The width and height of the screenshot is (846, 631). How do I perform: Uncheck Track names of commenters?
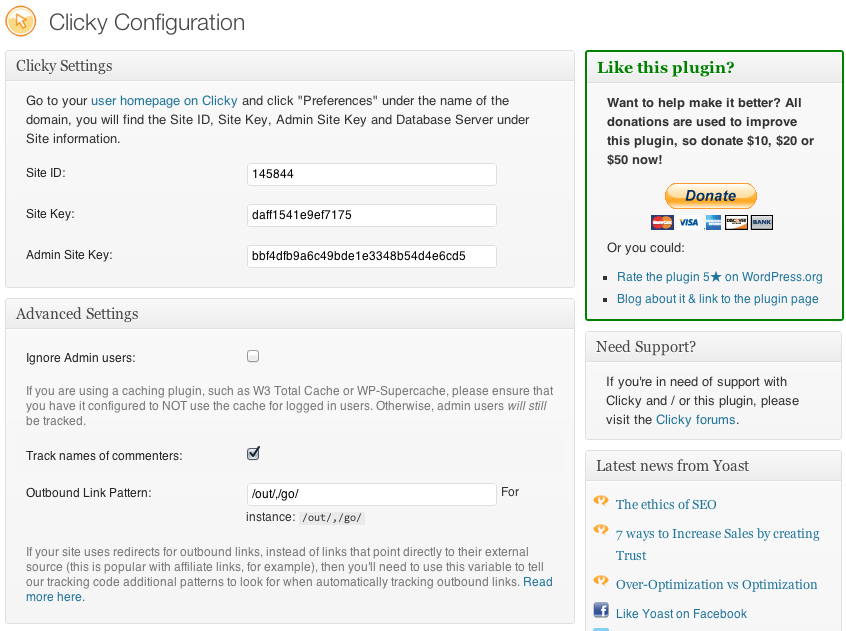pos(253,454)
